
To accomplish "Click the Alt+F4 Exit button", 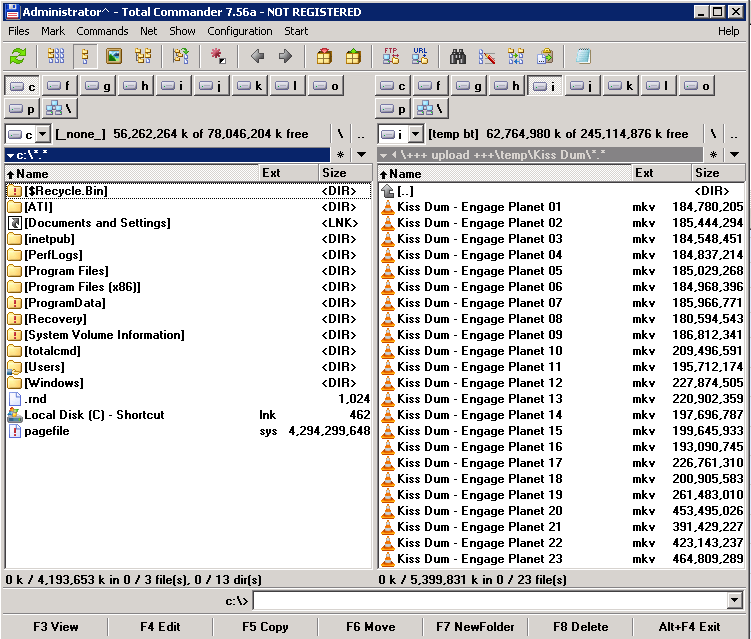I will tap(689, 627).
